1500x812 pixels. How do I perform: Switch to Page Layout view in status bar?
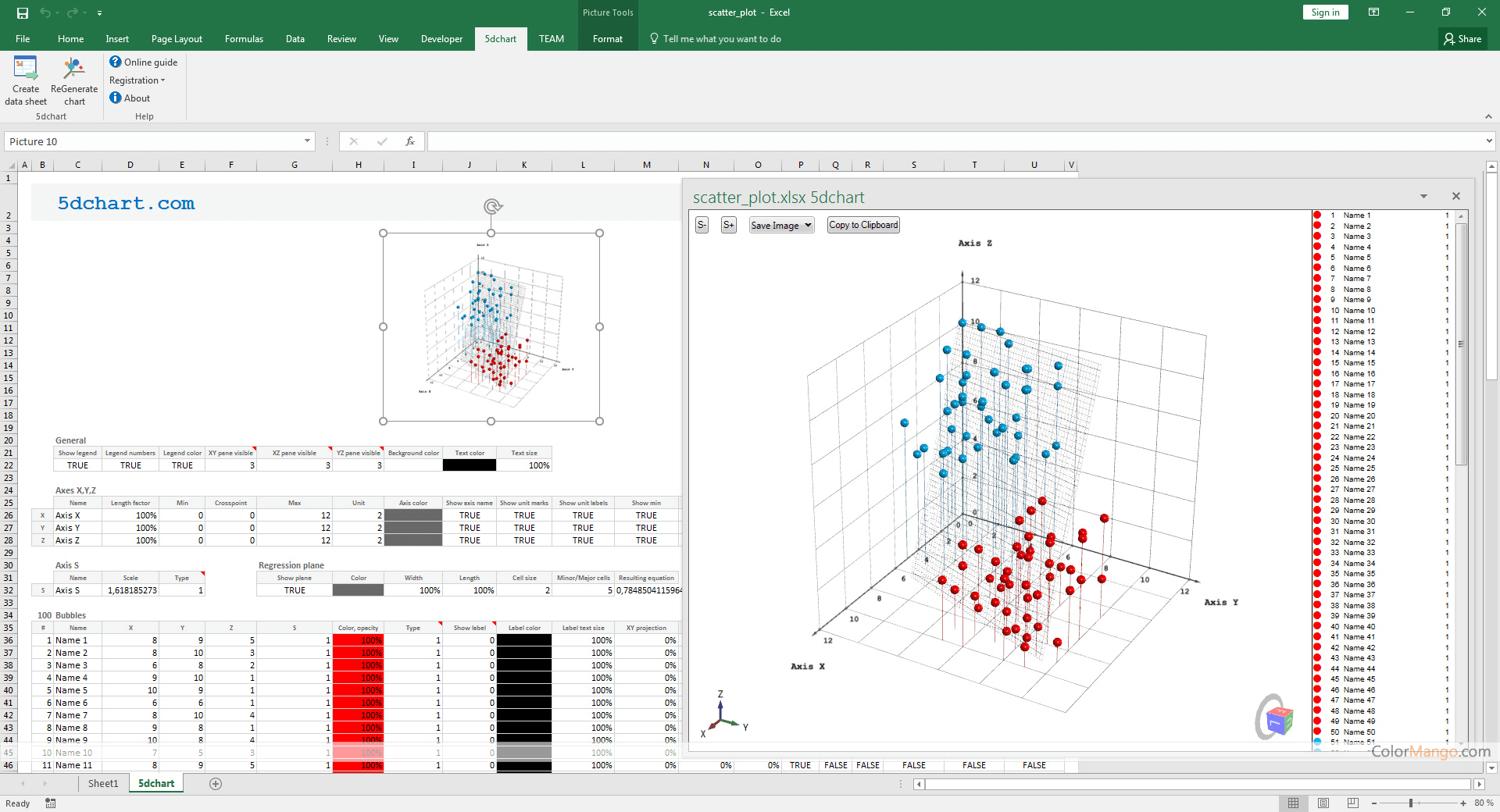pyautogui.click(x=1323, y=803)
